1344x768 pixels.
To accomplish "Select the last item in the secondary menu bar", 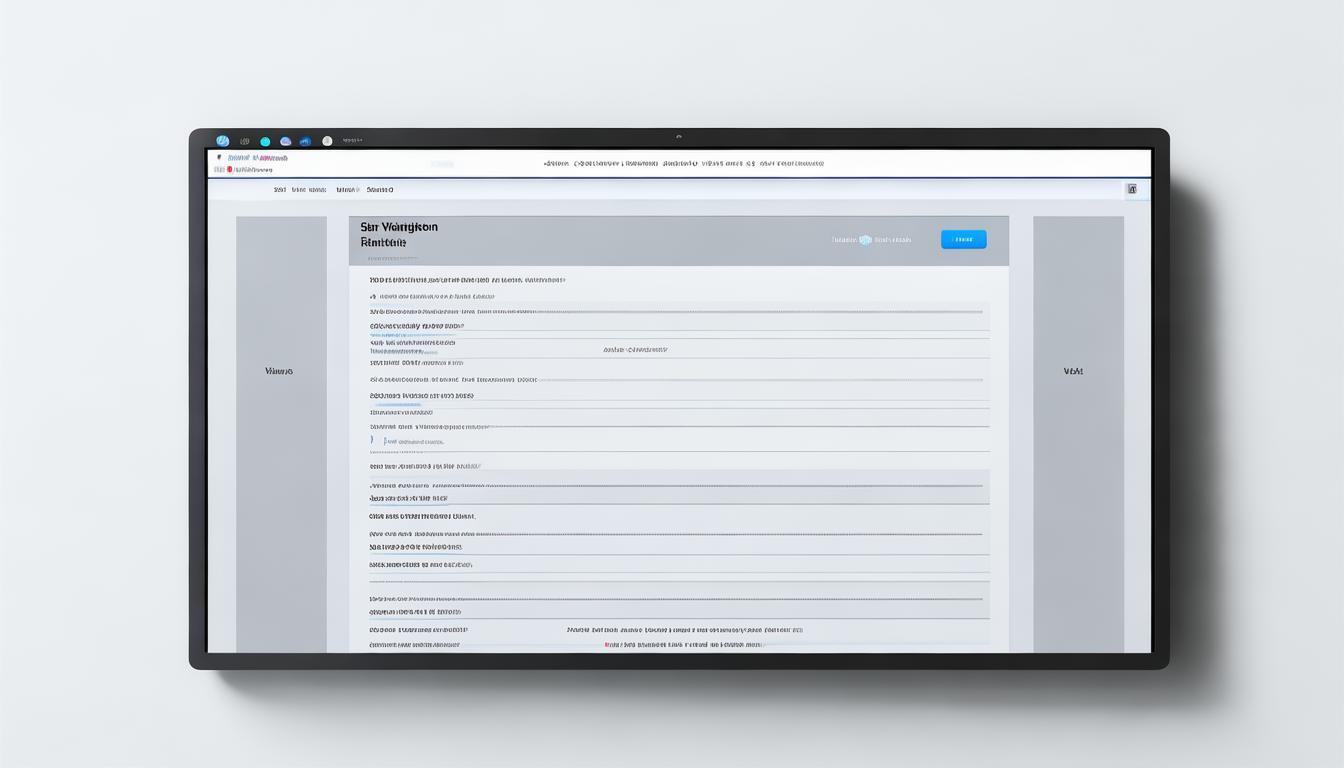I will pos(380,189).
